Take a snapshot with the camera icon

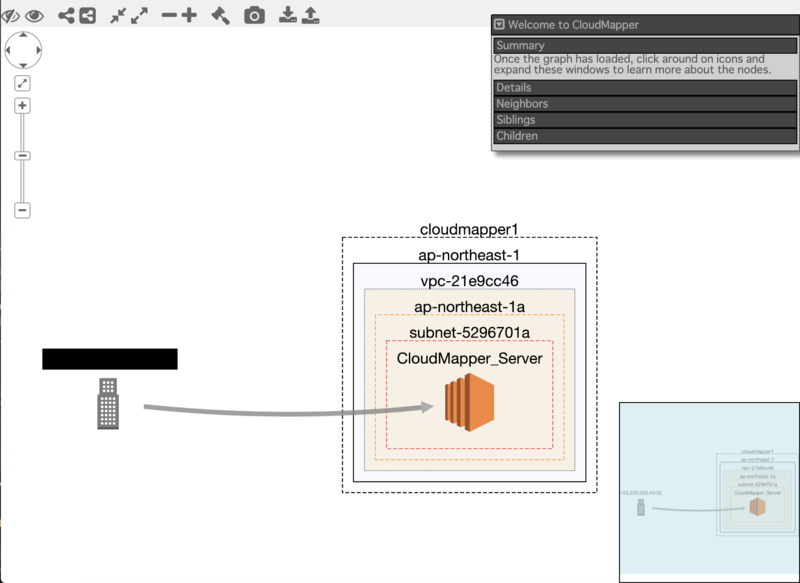[x=254, y=16]
